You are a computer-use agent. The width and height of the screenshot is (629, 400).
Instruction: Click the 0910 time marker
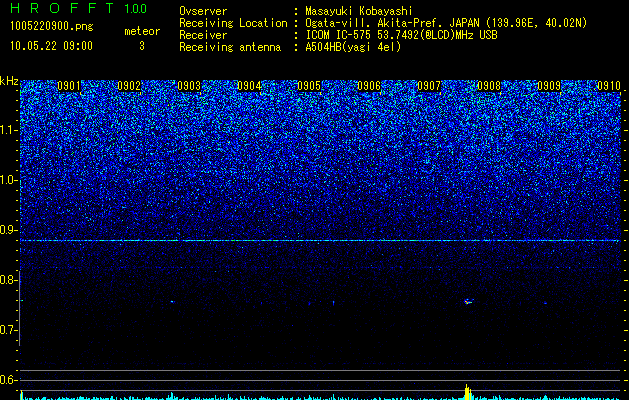click(x=609, y=86)
